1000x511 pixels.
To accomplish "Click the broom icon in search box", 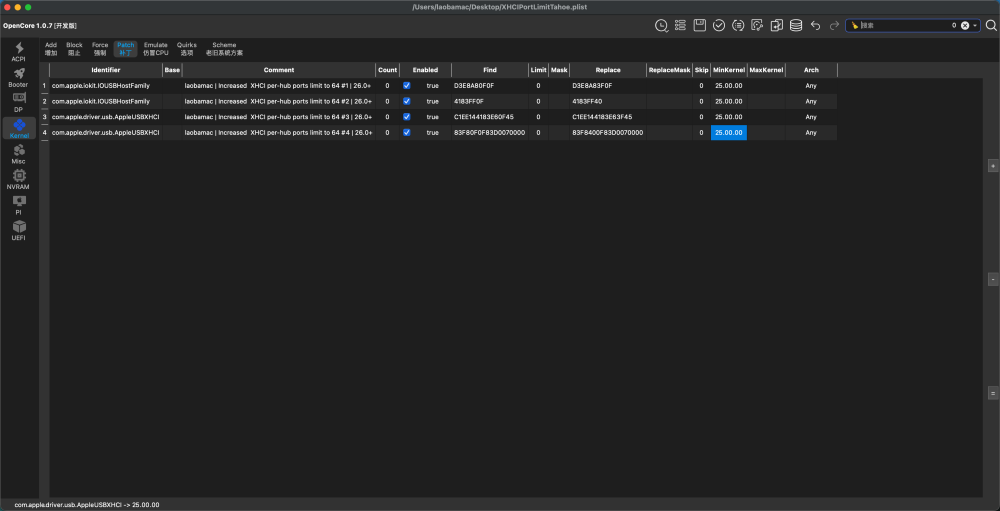I will [855, 26].
